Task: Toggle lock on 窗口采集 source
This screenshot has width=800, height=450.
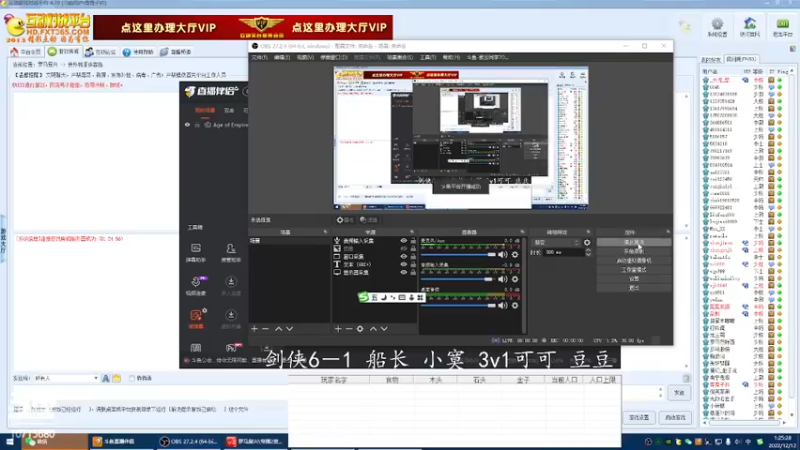Action: pos(413,257)
